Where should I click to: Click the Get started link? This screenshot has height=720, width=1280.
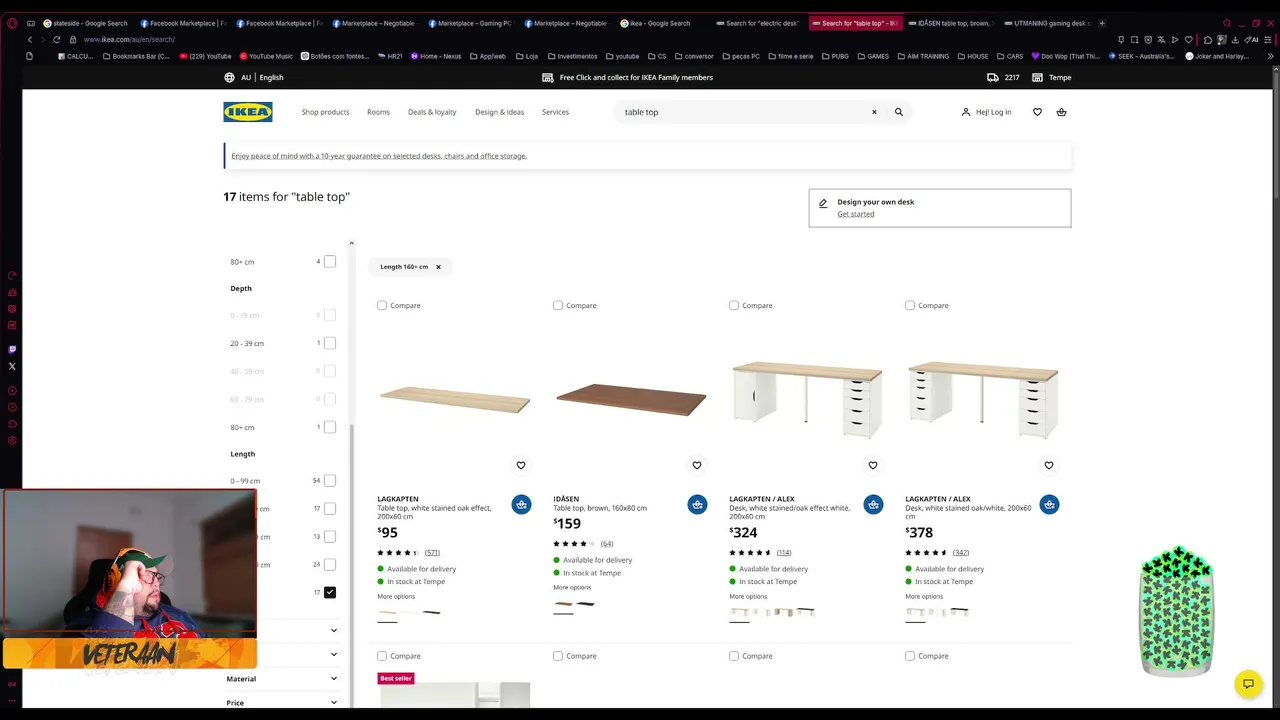pos(856,214)
